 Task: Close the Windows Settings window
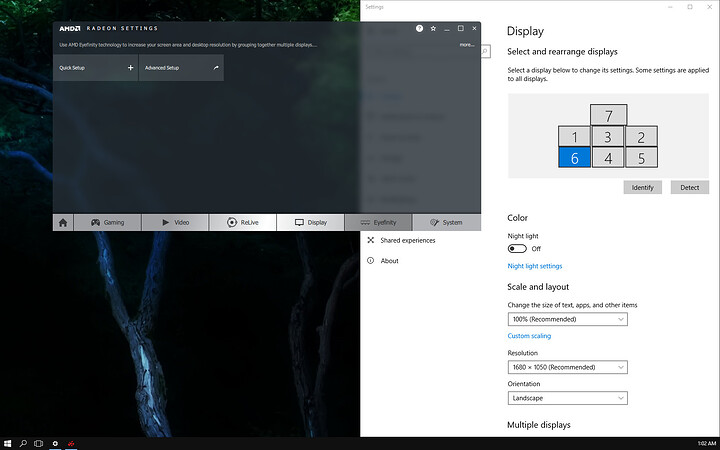point(709,7)
